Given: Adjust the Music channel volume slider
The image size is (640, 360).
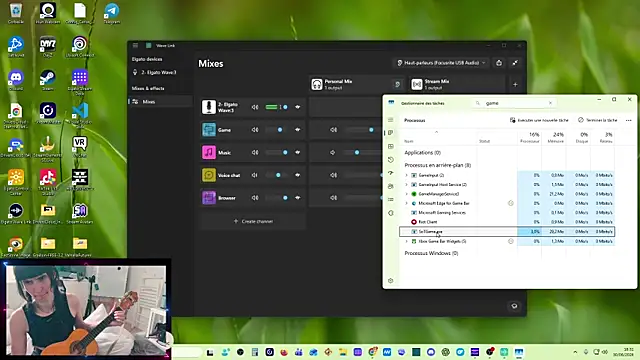Looking at the screenshot, I should [277, 152].
